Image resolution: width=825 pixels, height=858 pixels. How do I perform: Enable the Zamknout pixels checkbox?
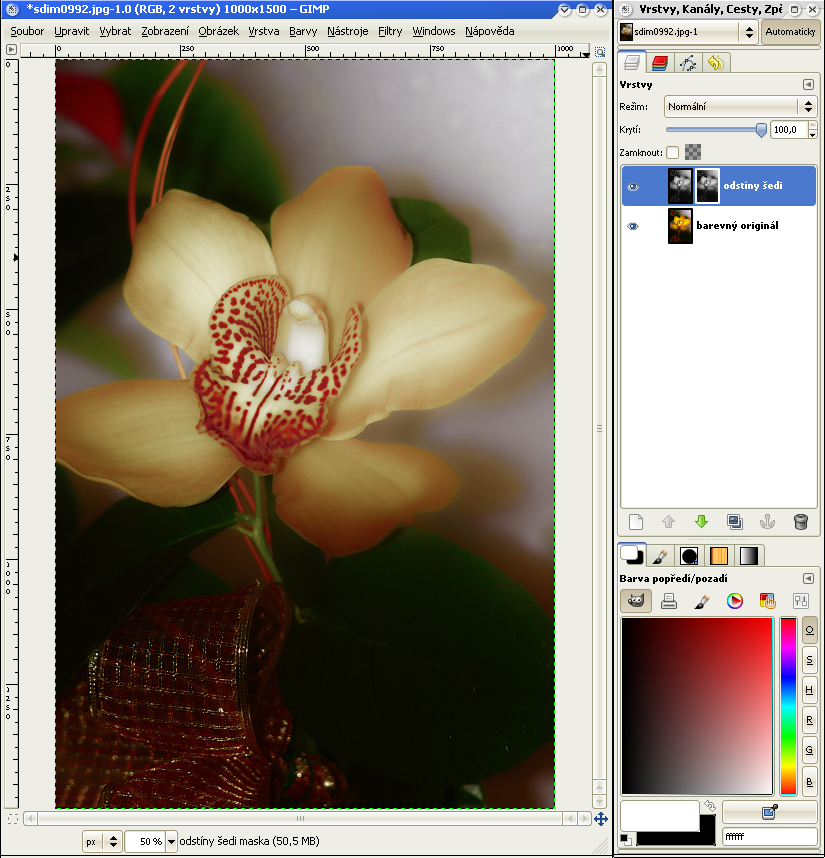[673, 152]
